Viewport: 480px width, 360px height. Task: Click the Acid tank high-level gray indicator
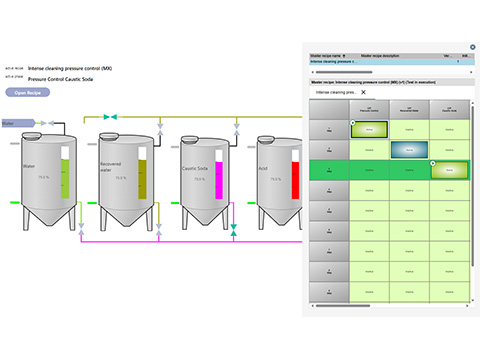click(252, 147)
